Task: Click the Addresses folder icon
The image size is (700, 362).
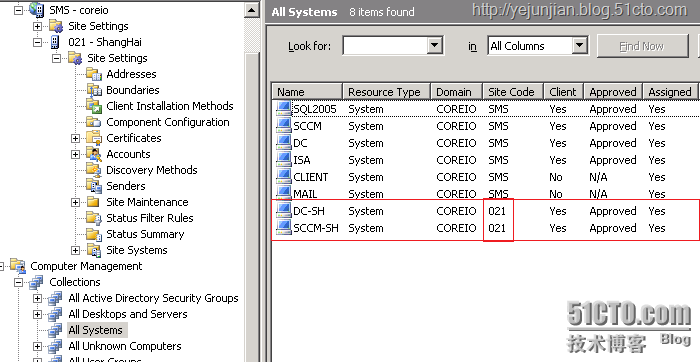Action: pos(94,74)
